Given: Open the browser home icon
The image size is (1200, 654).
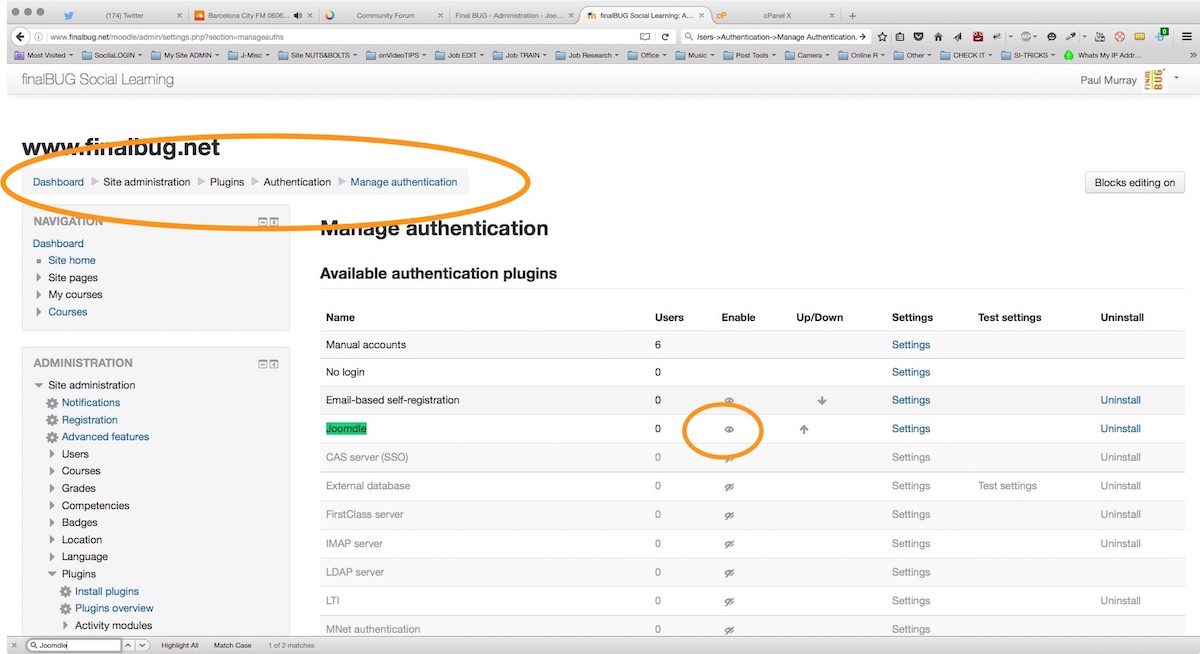Looking at the screenshot, I should 938,37.
